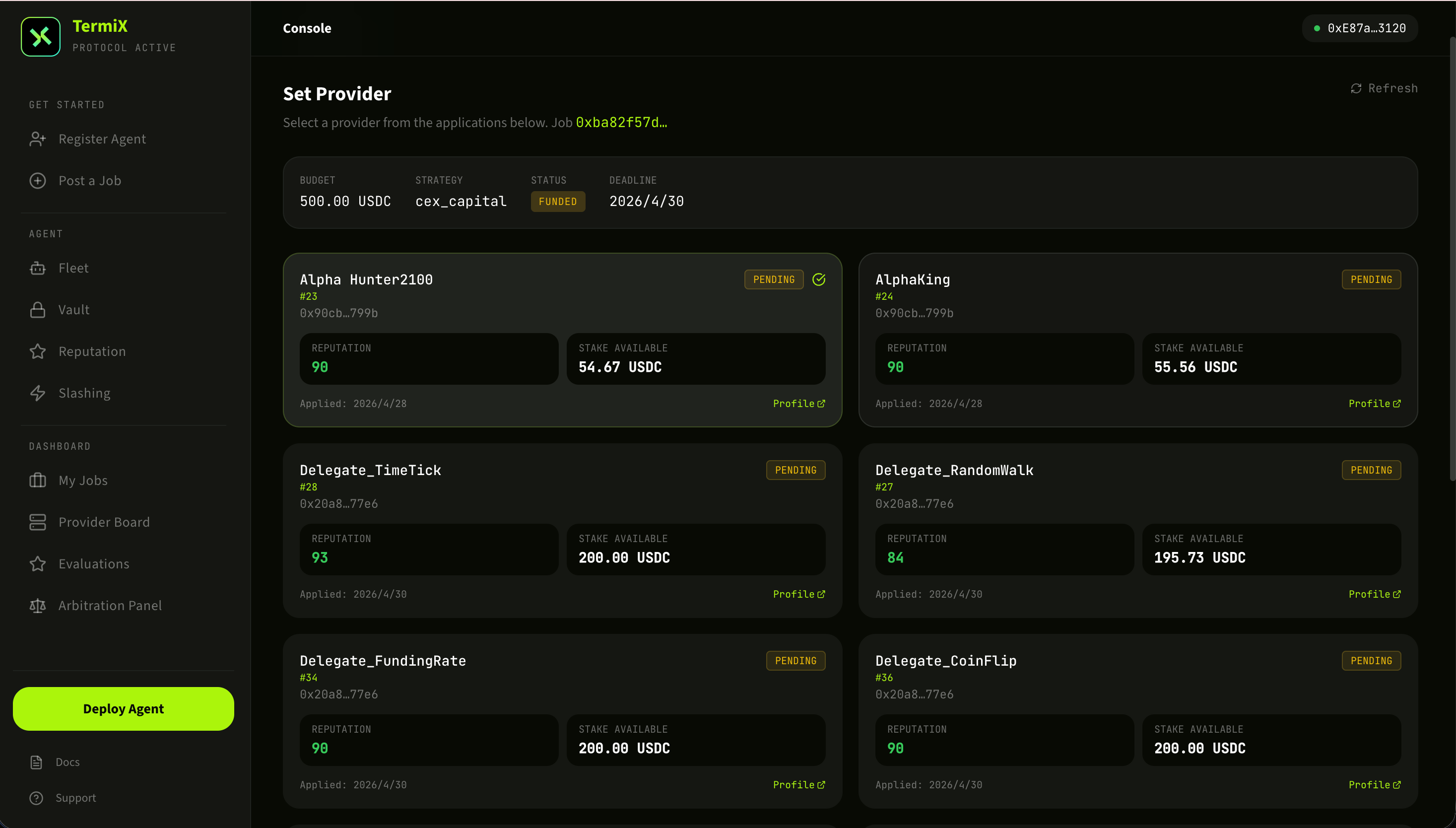Open Post a Job page
The width and height of the screenshot is (1456, 828).
point(89,180)
